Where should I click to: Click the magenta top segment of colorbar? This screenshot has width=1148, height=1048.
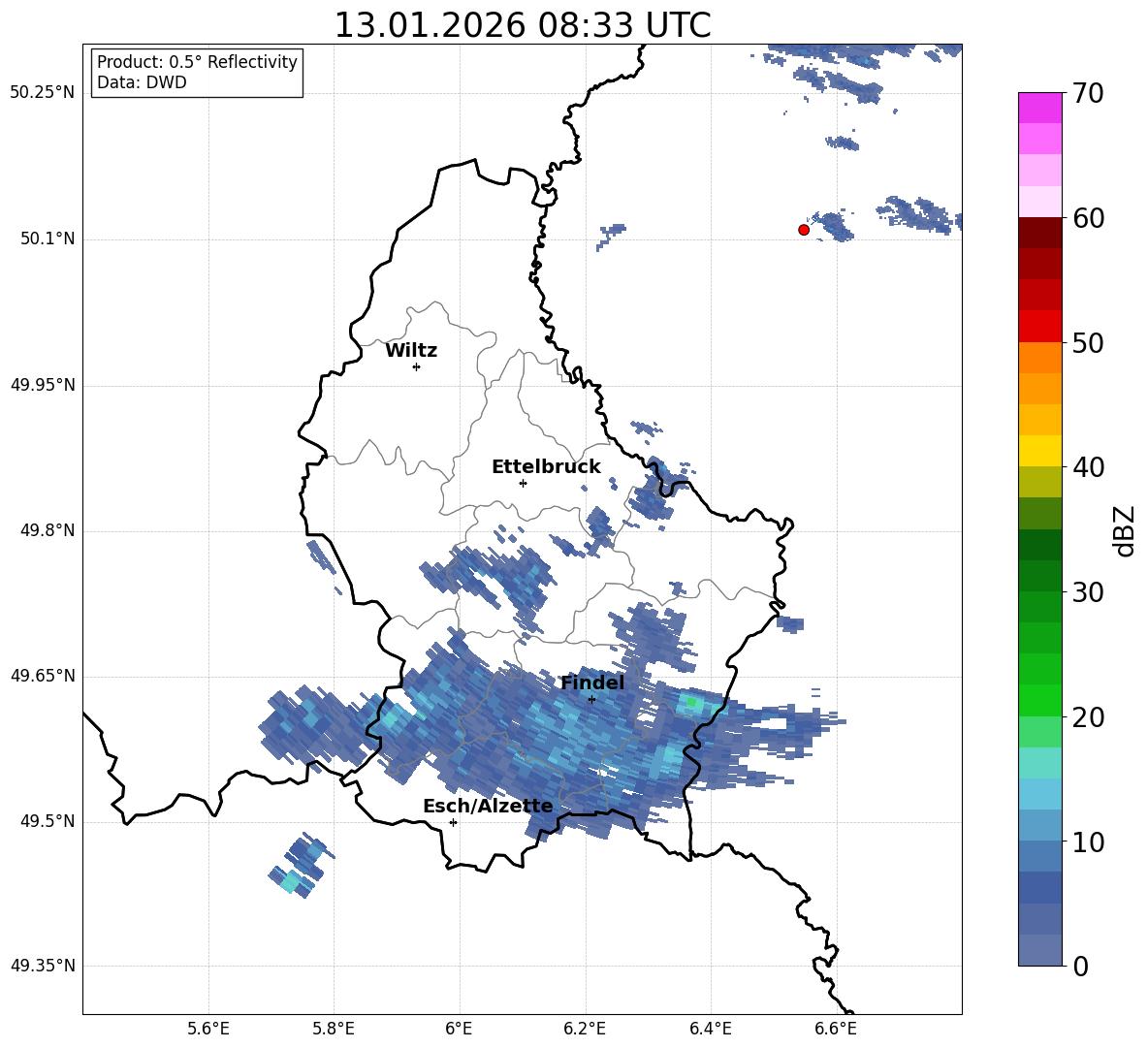click(x=1039, y=109)
